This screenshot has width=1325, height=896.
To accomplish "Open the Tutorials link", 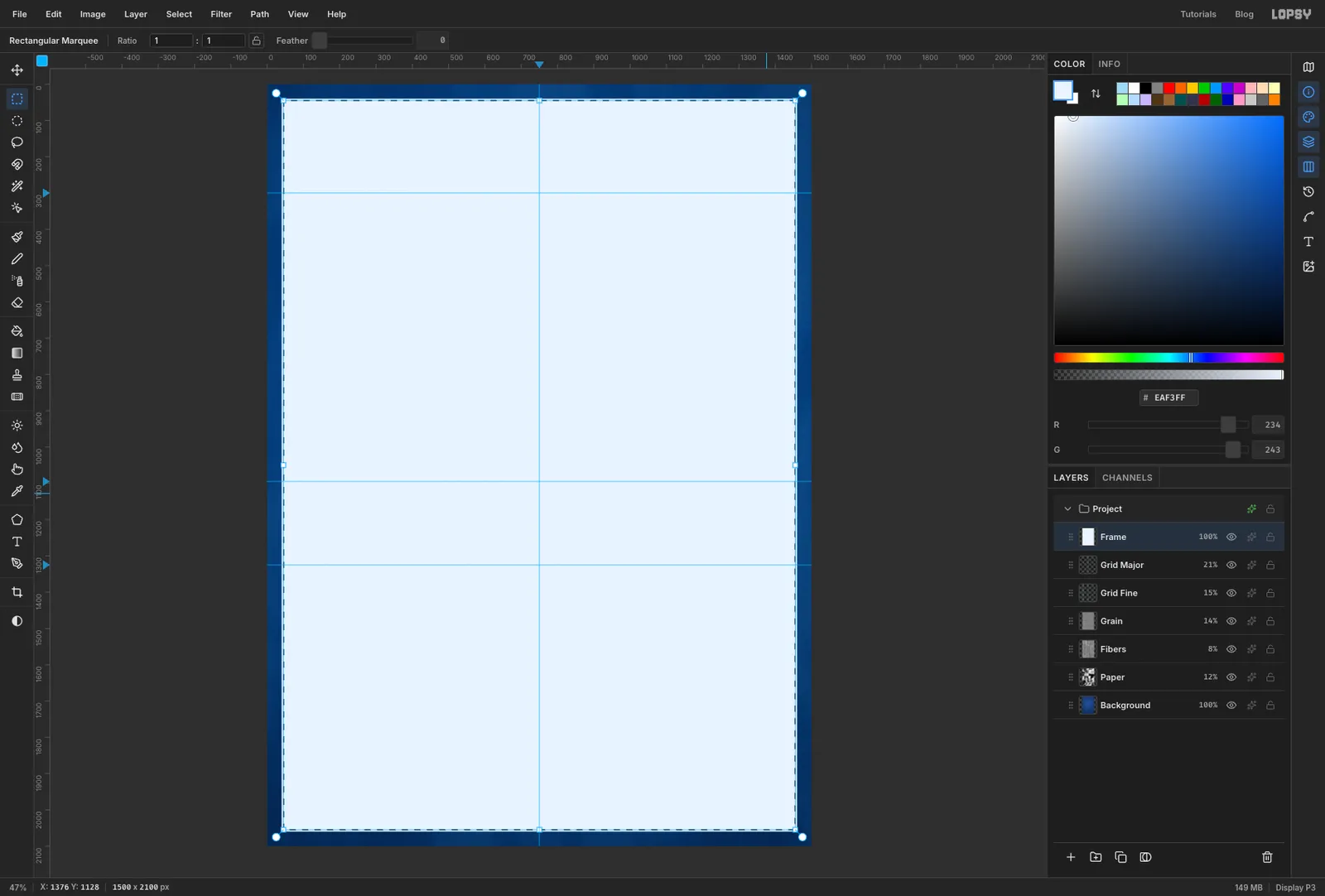I will (1198, 14).
